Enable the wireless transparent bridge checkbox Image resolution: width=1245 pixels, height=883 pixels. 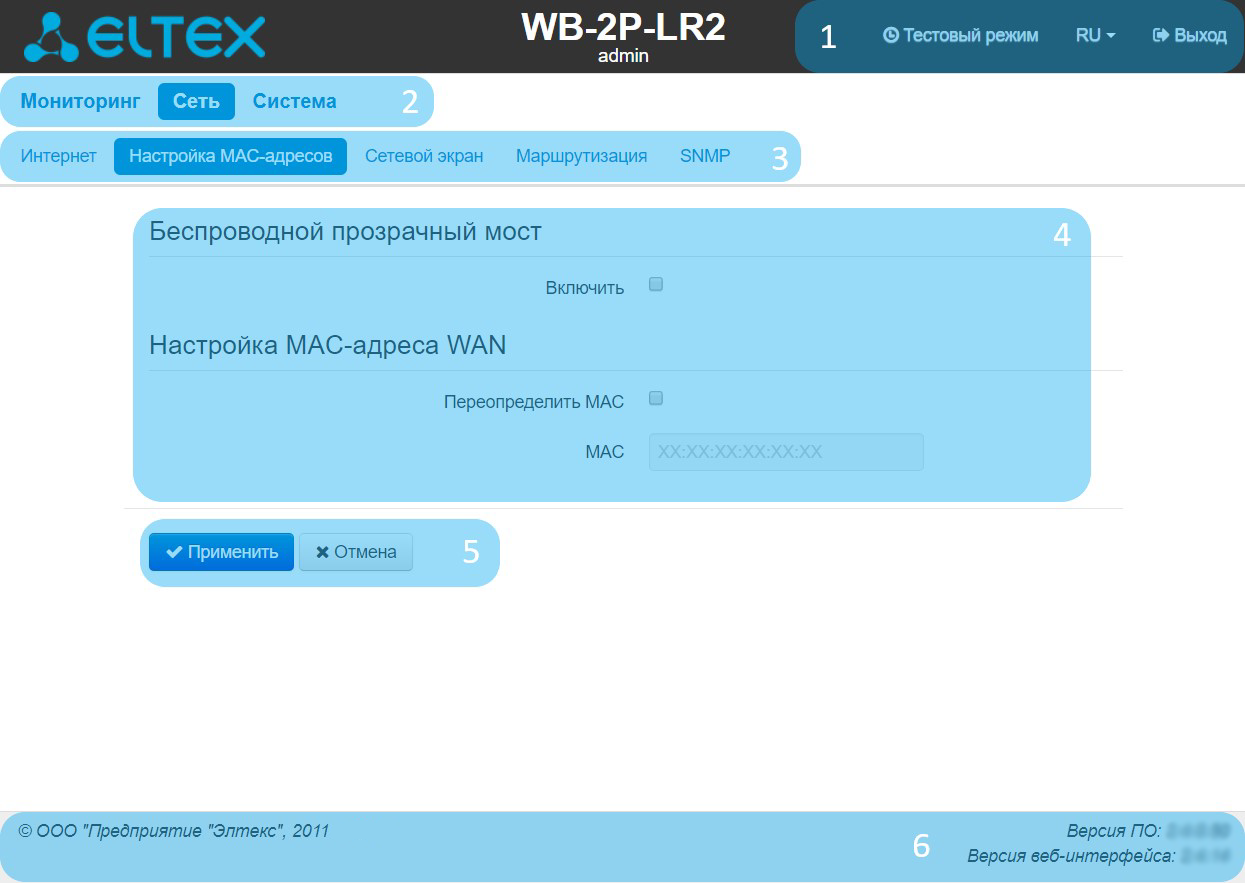pyautogui.click(x=656, y=285)
